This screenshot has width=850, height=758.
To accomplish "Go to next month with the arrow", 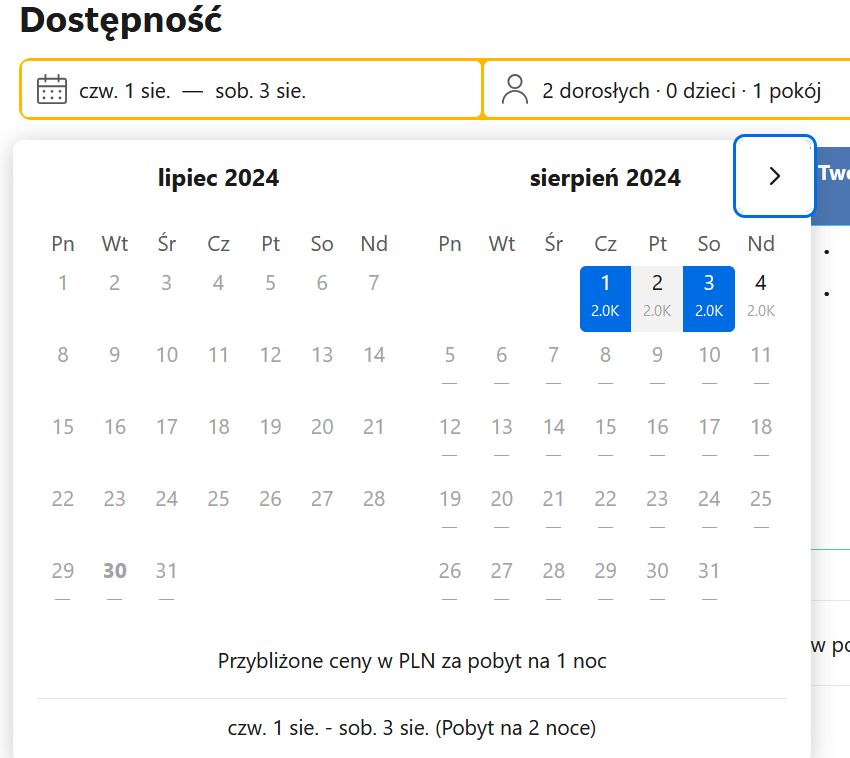I will click(774, 176).
